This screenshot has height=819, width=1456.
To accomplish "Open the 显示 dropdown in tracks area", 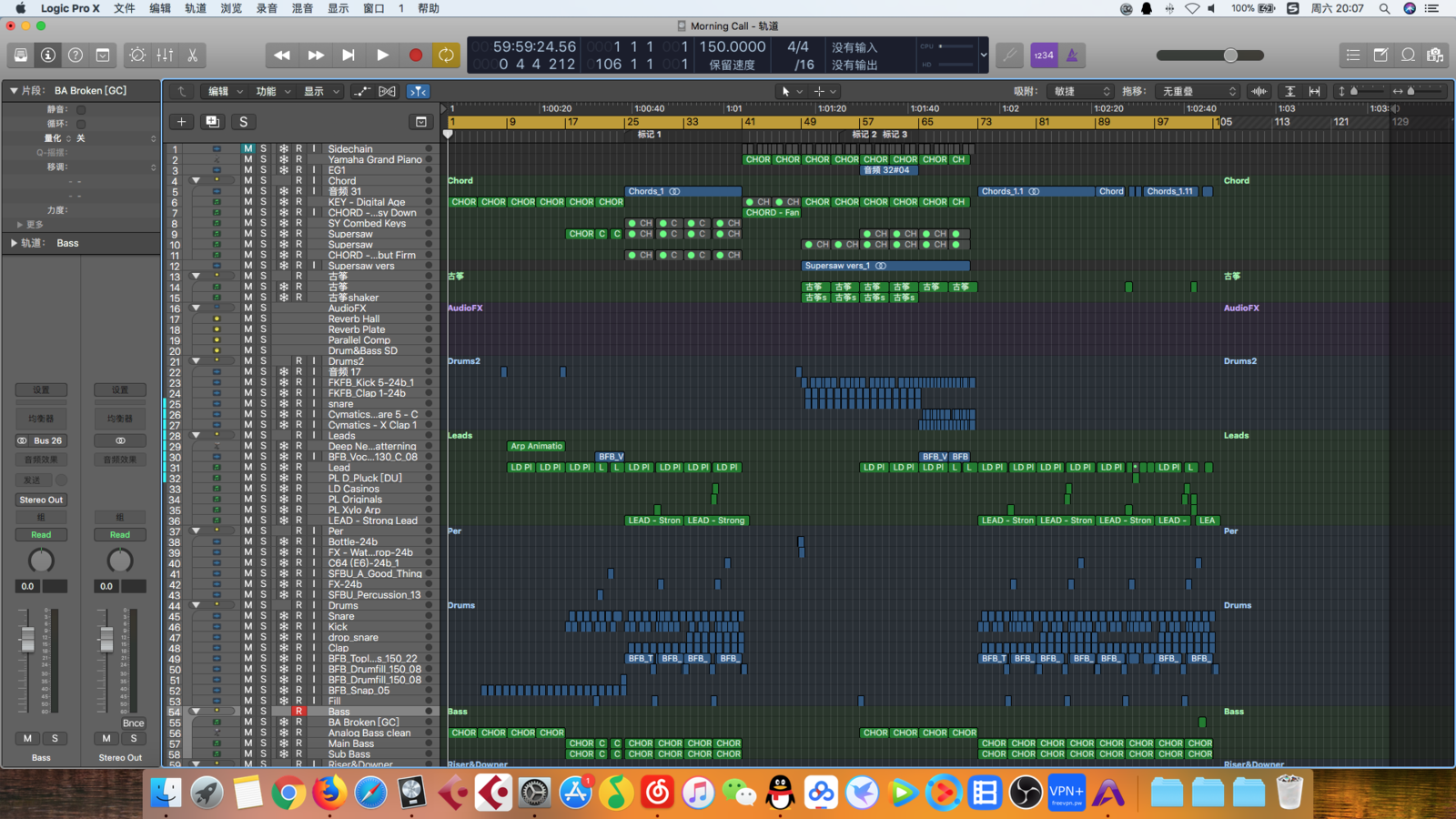I will point(321,91).
